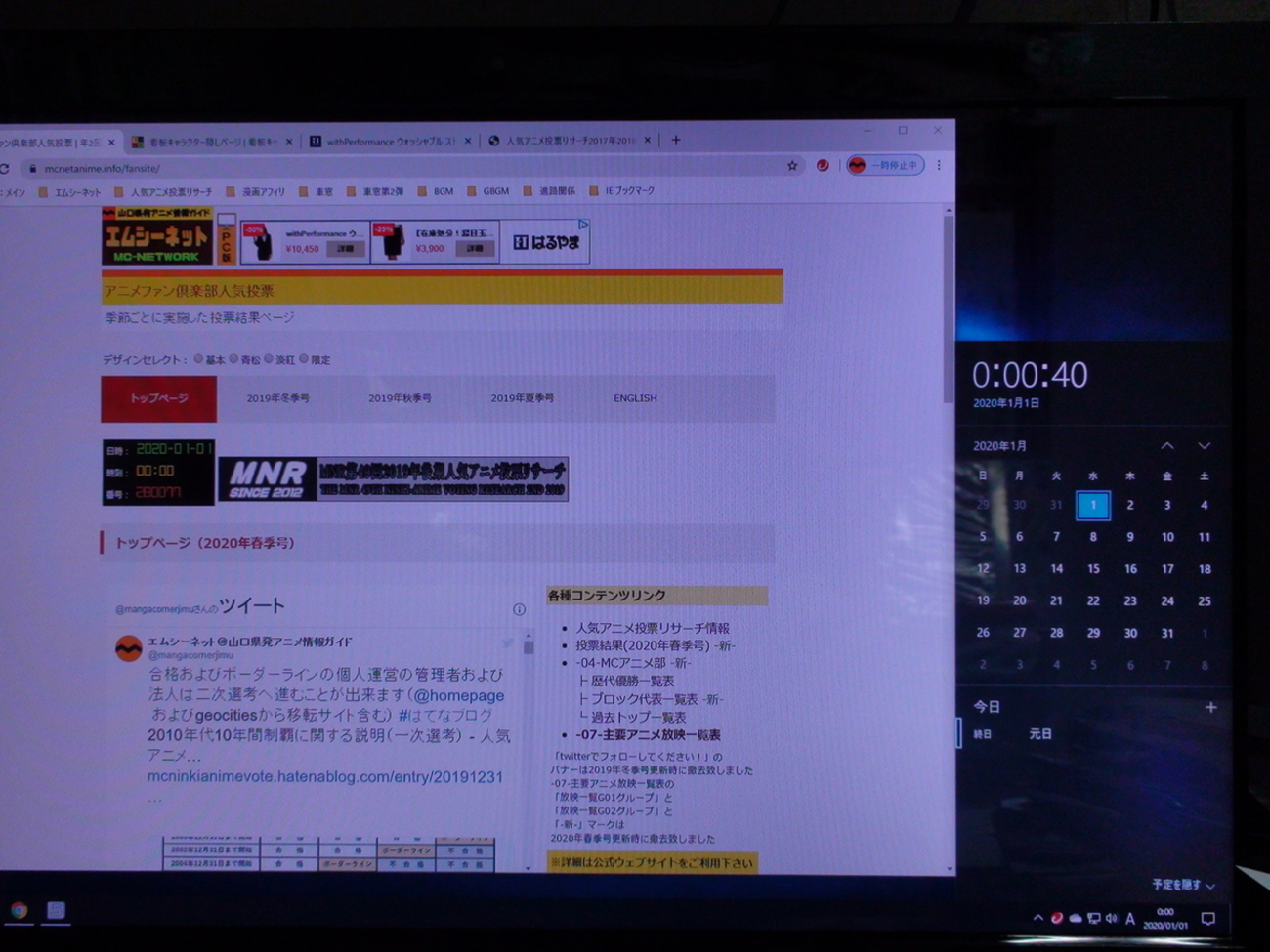Go to next month in the calendar

click(x=1205, y=445)
